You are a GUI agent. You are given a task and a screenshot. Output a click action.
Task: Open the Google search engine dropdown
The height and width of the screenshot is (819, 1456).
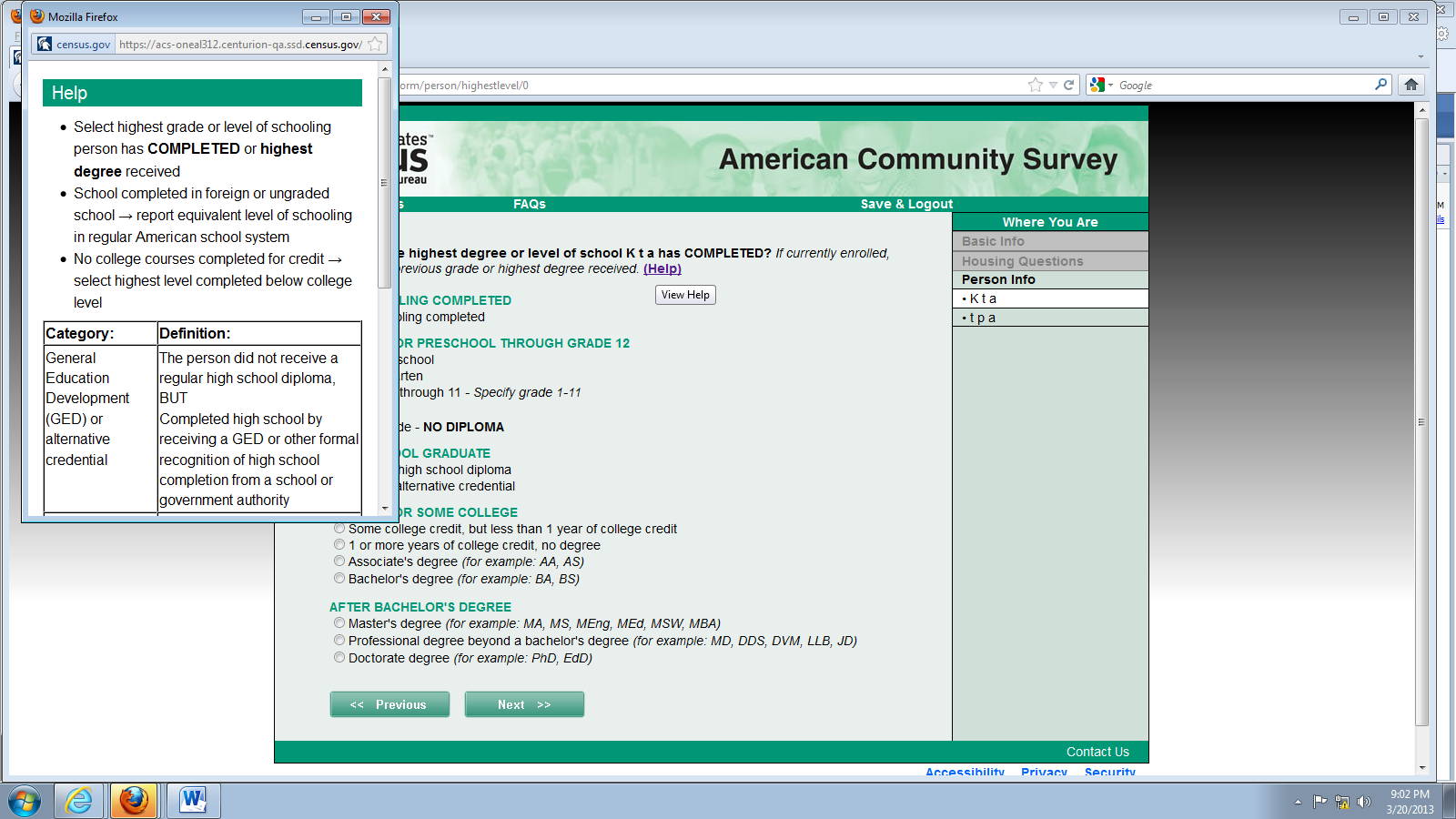(x=1101, y=85)
